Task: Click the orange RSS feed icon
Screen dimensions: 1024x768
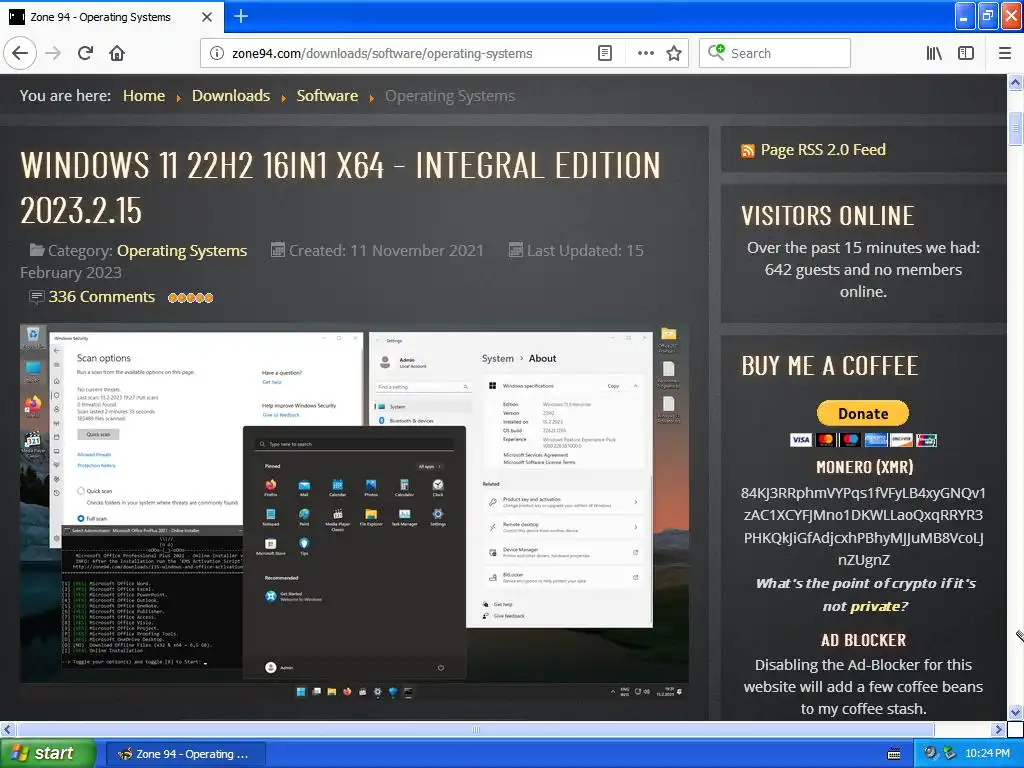Action: tap(748, 151)
